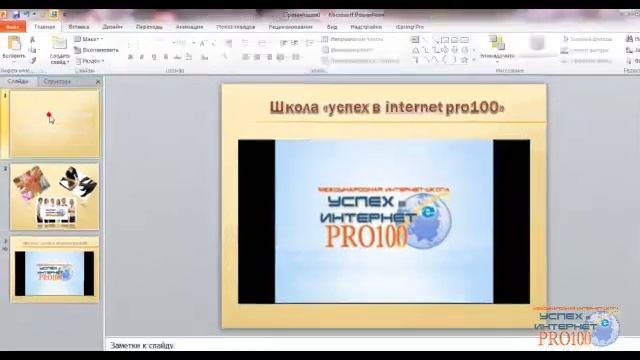Image resolution: width=640 pixels, height=360 pixels.
Task: Click the Paste (Вставить) clipboard icon
Action: (x=14, y=43)
